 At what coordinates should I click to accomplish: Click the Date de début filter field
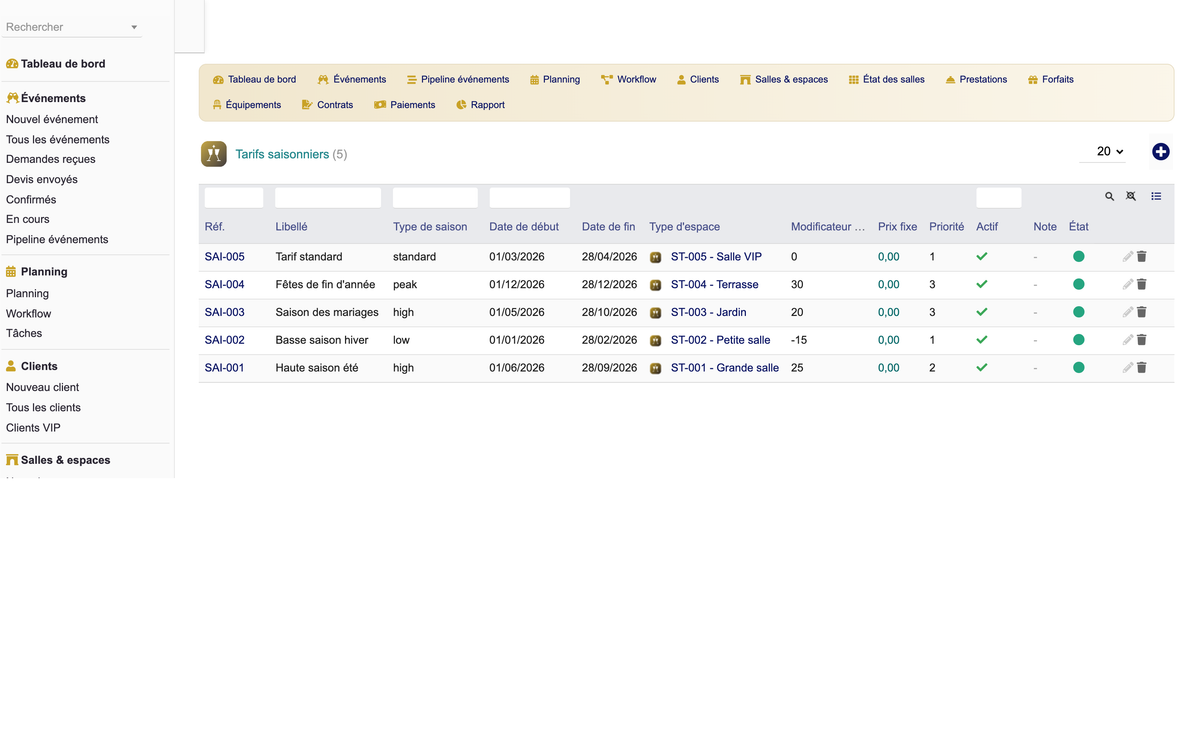530,198
